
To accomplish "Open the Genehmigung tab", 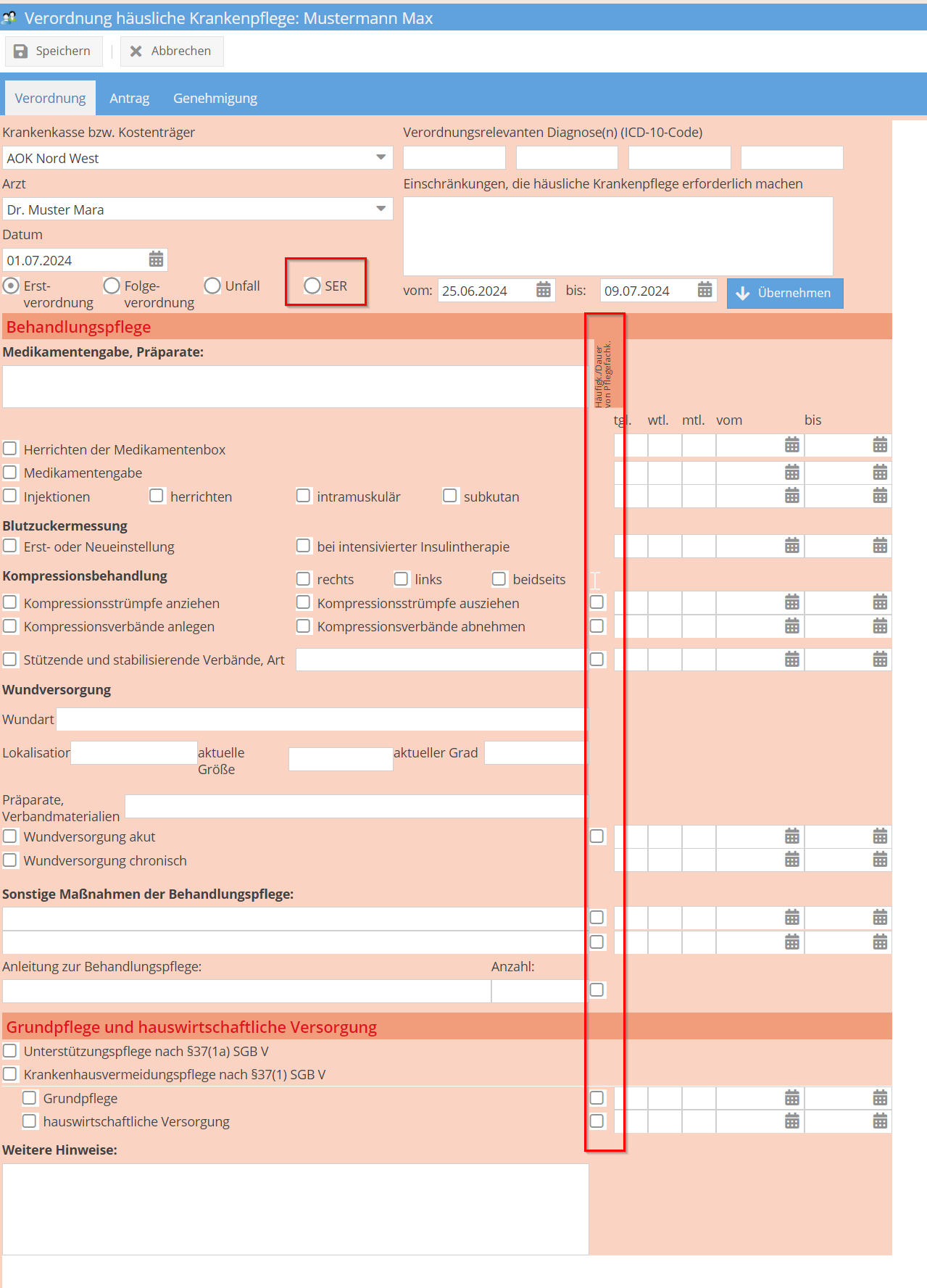I will [215, 98].
